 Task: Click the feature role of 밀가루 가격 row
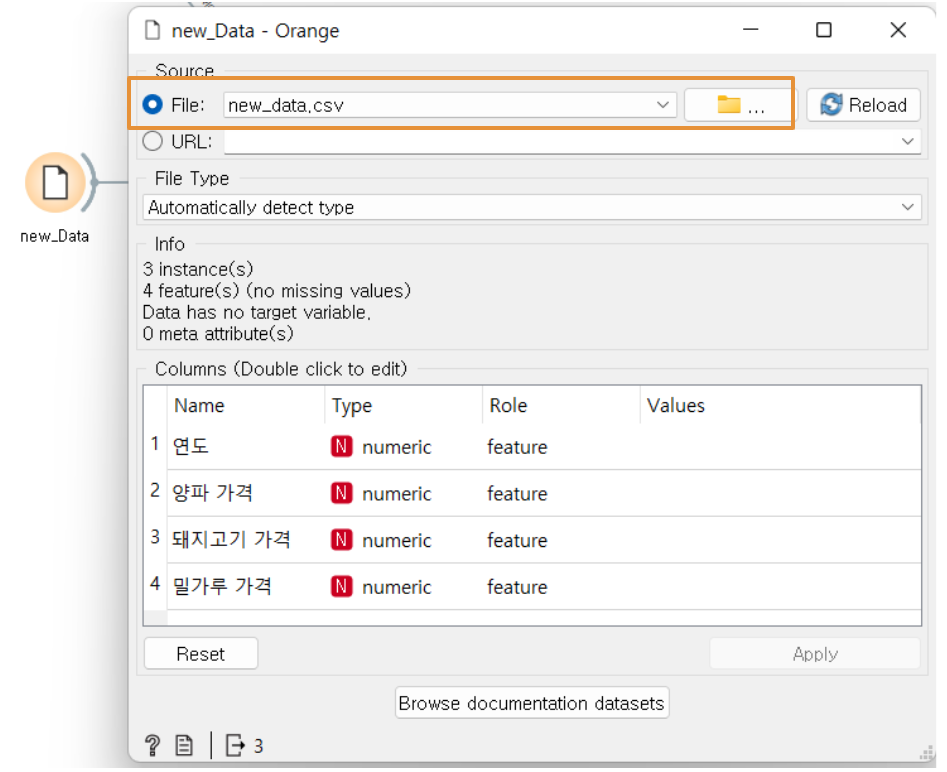(x=517, y=587)
